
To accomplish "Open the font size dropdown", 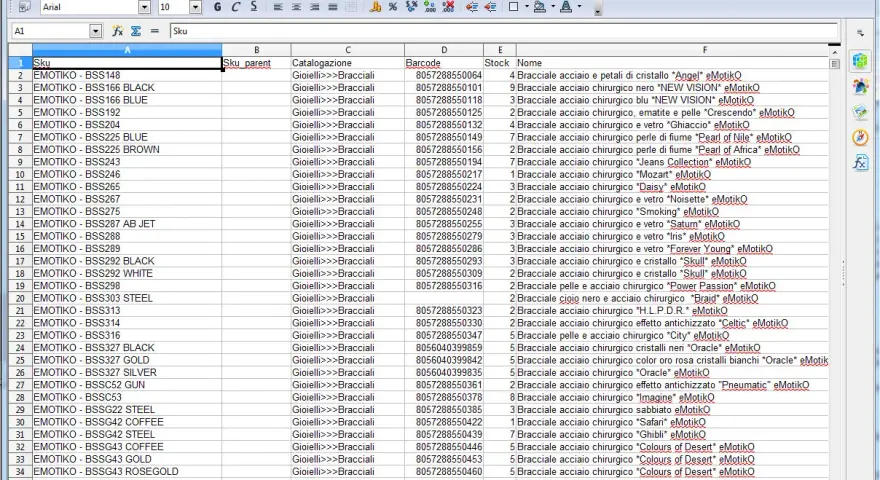I will click(x=195, y=7).
